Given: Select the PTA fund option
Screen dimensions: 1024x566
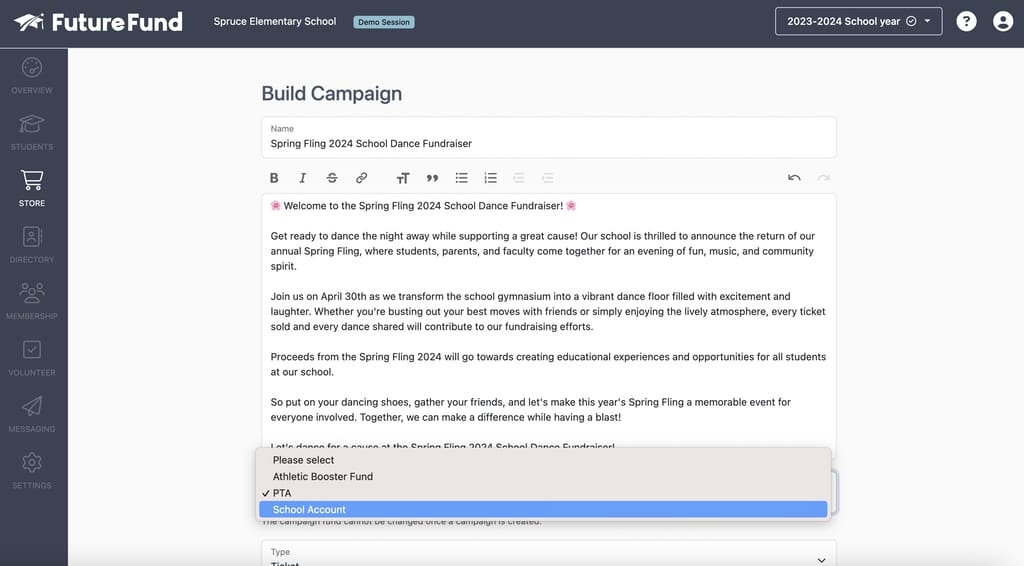Looking at the screenshot, I should 543,493.
